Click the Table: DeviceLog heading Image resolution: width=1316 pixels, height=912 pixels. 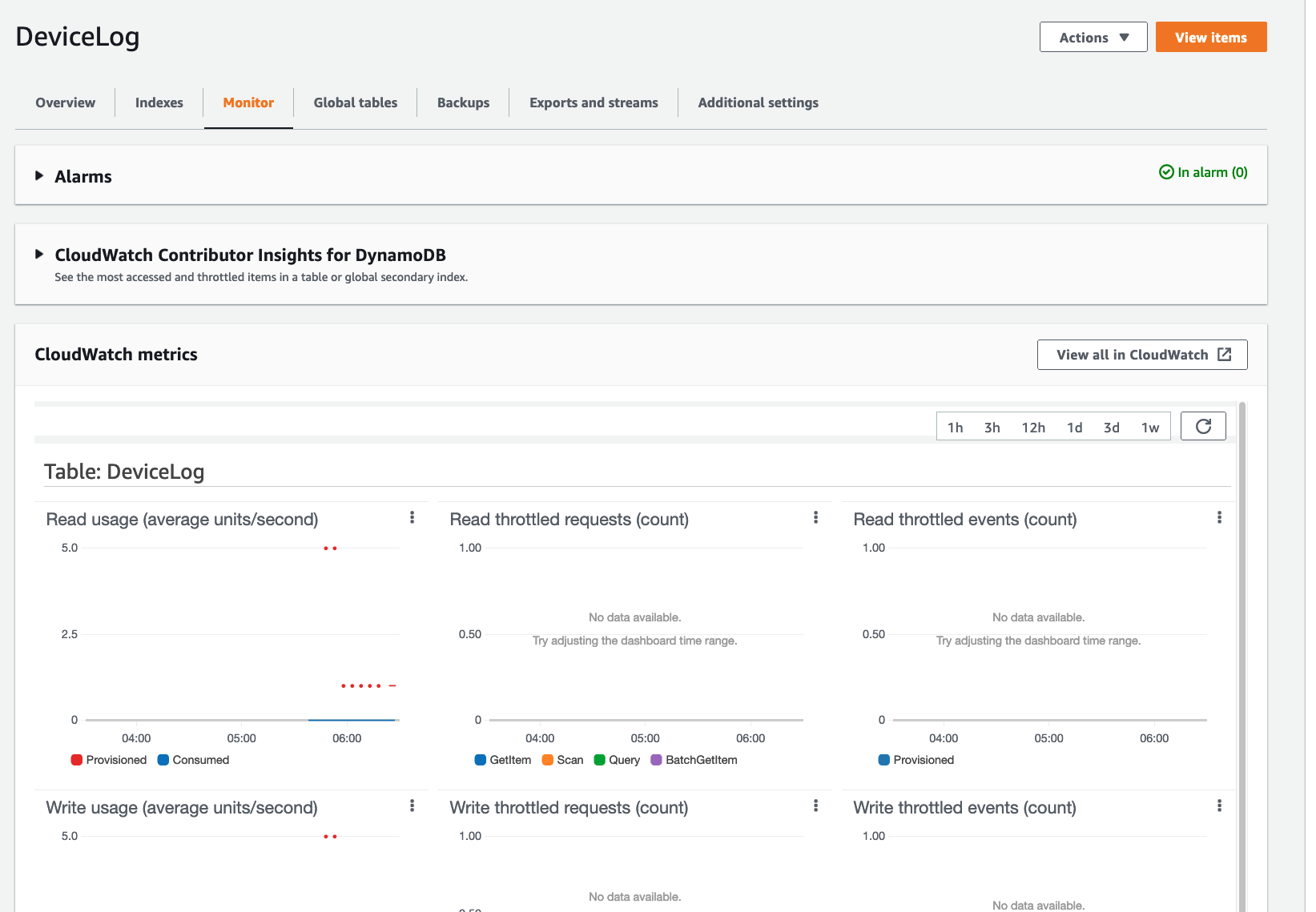tap(124, 472)
